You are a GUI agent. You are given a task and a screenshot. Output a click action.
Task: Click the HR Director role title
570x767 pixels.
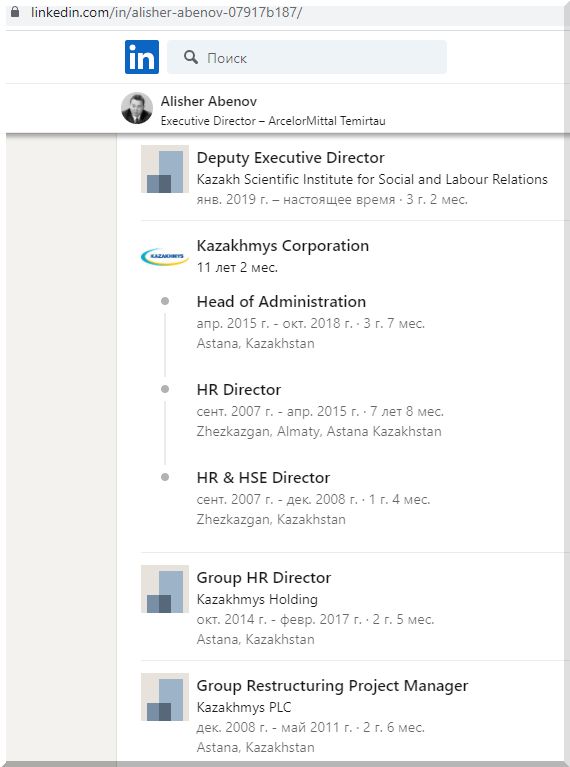239,389
